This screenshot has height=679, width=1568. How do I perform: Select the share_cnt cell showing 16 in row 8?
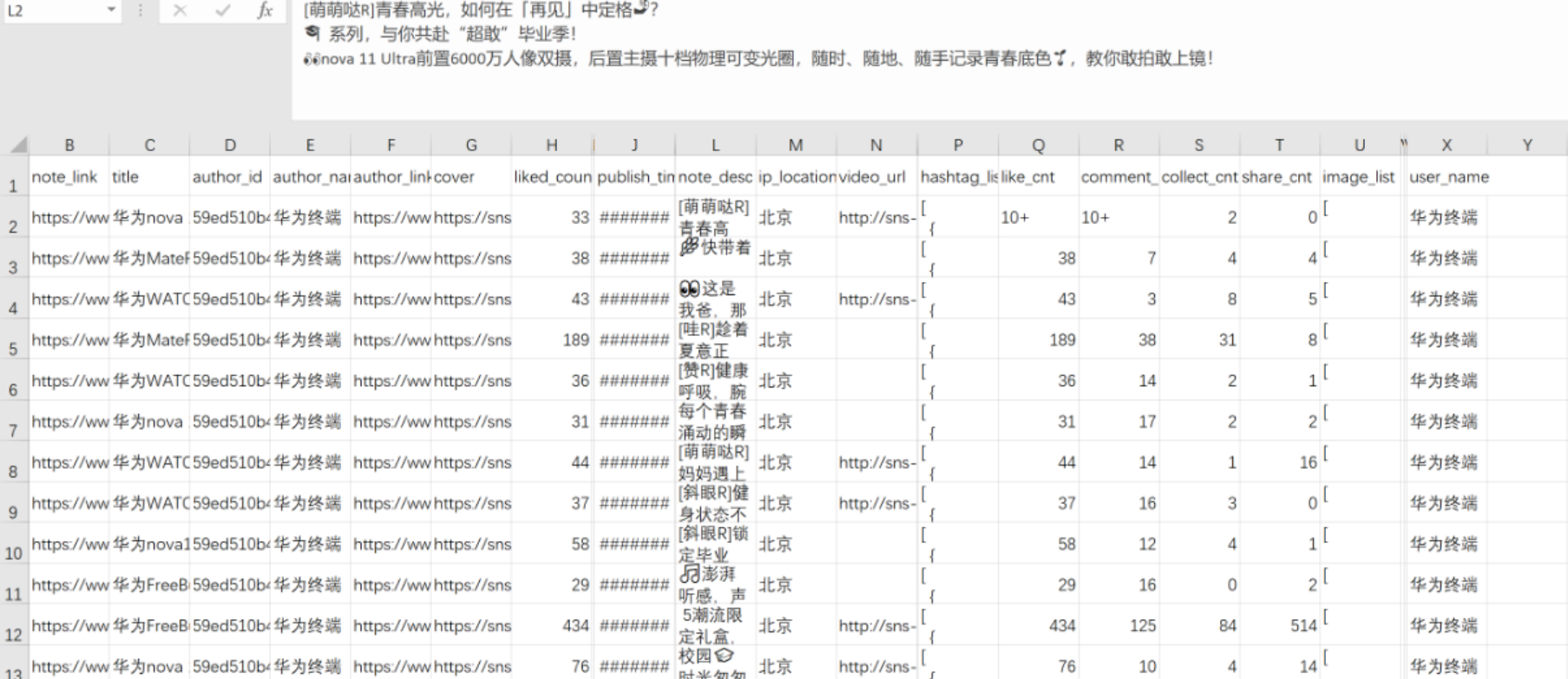(1279, 462)
